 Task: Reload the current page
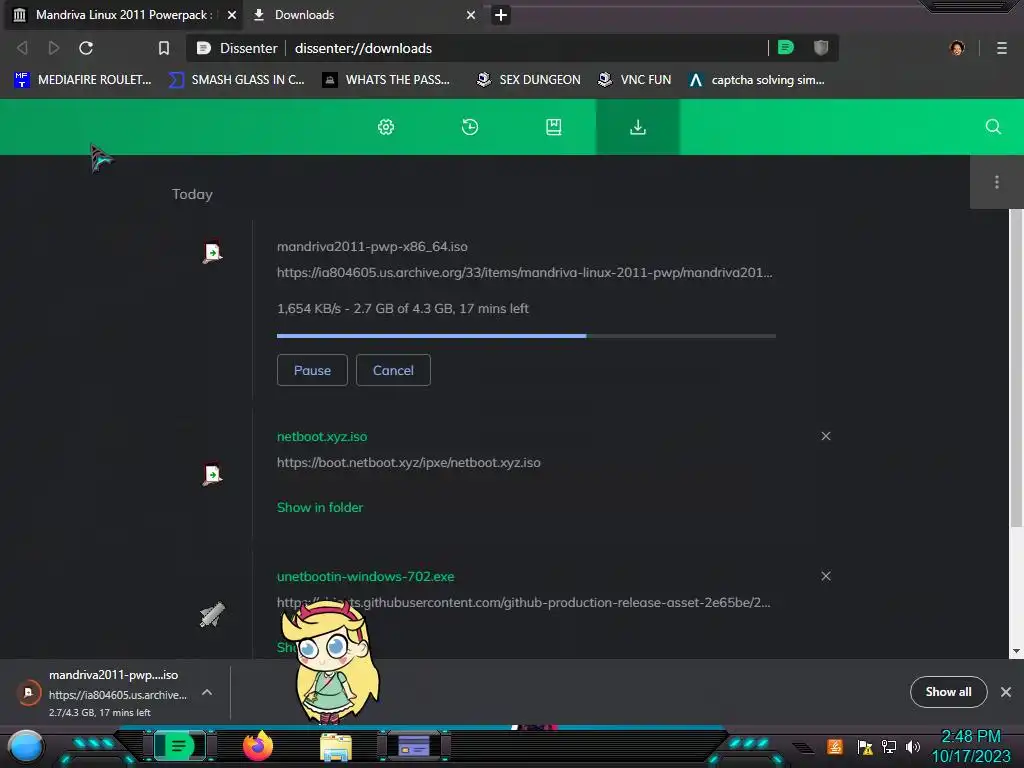pyautogui.click(x=86, y=48)
